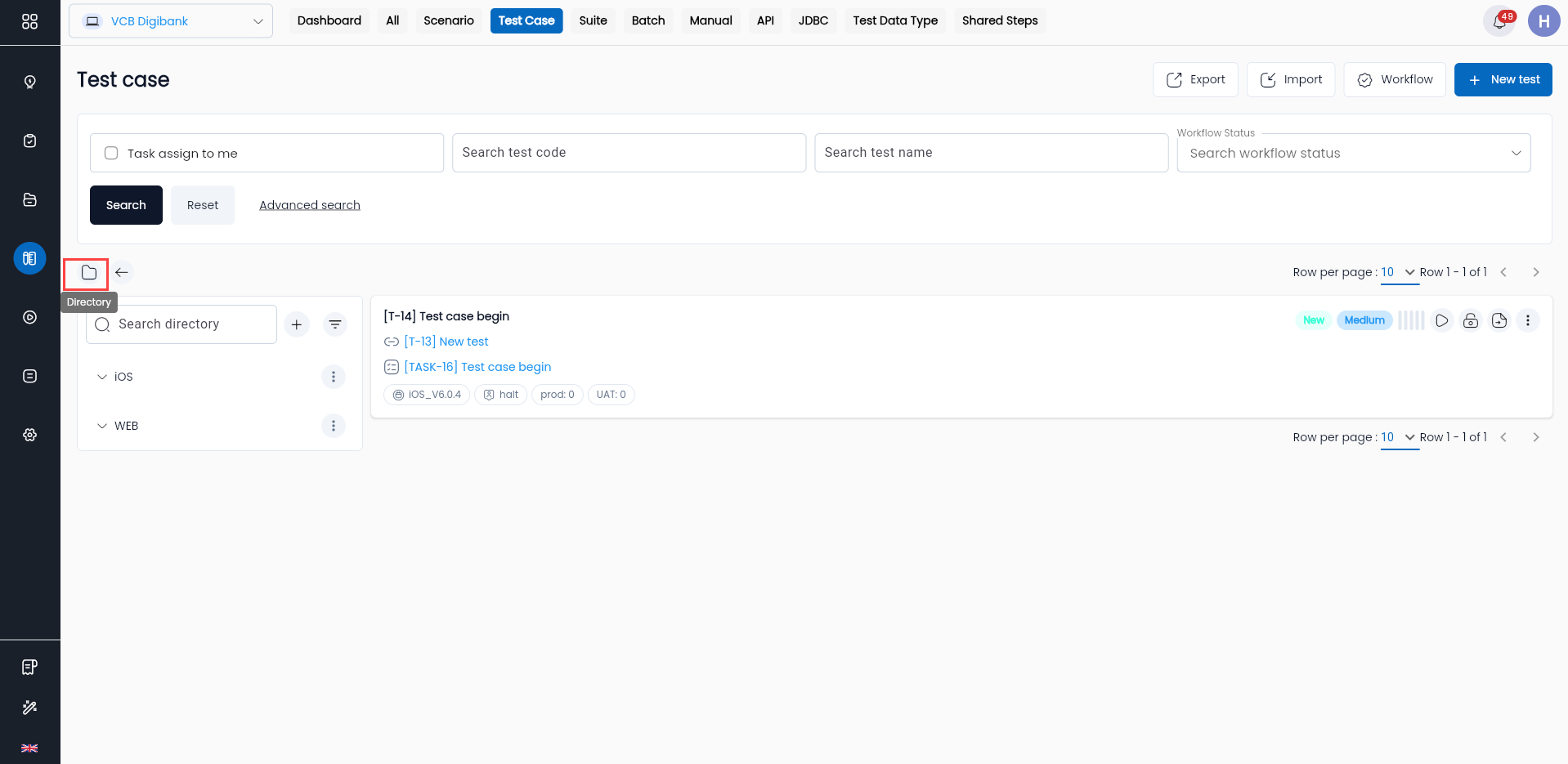
Task: Expand the WEB directory node
Action: tap(102, 426)
